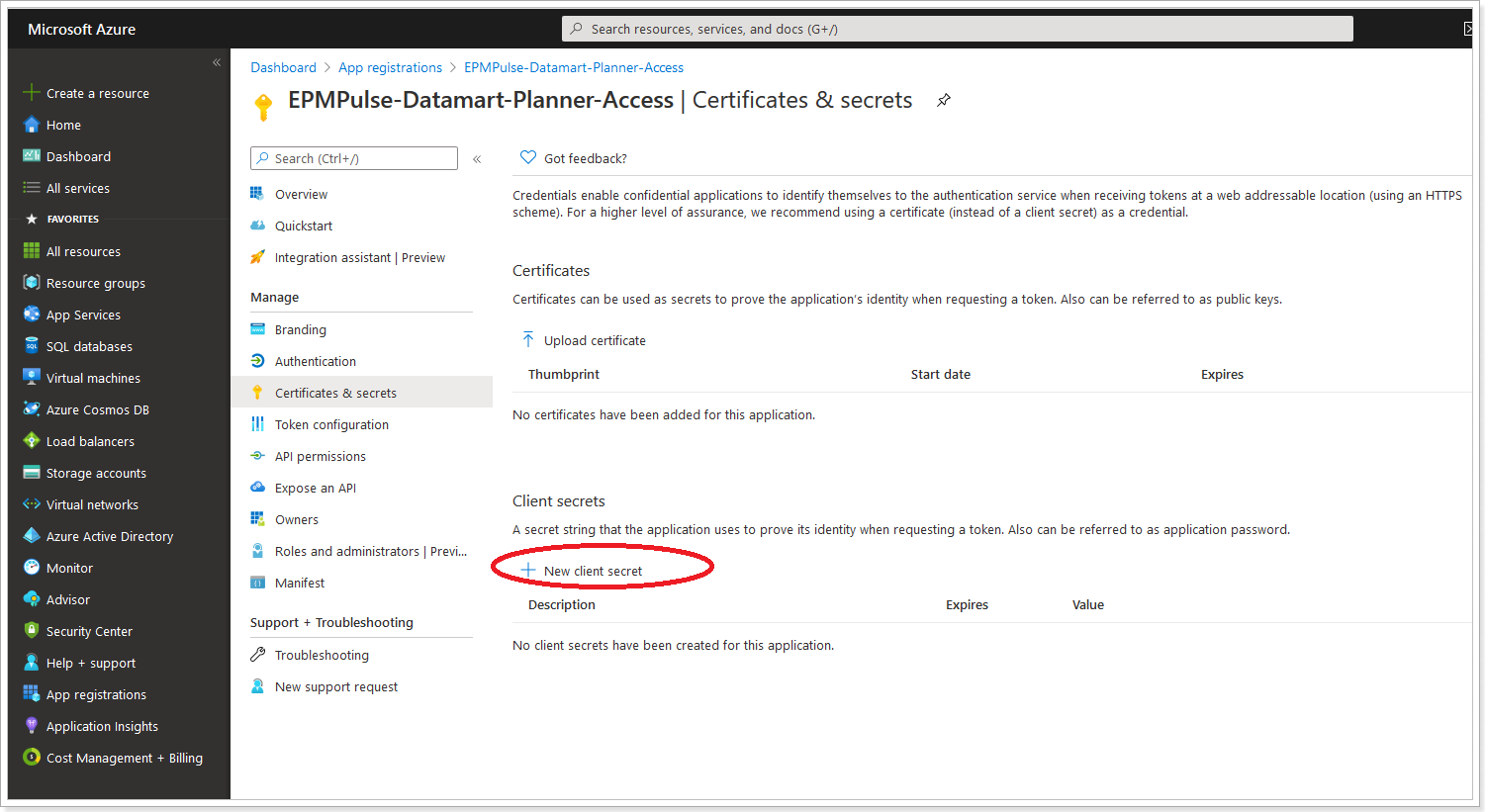Click the Monitor gauge icon

point(31,568)
